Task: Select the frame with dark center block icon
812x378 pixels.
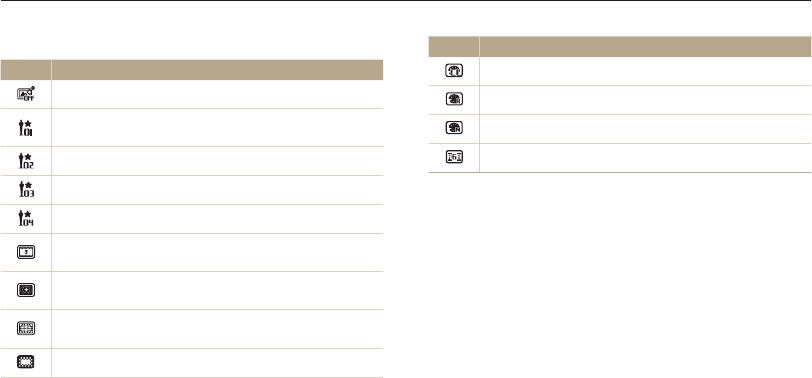Action: coord(25,290)
